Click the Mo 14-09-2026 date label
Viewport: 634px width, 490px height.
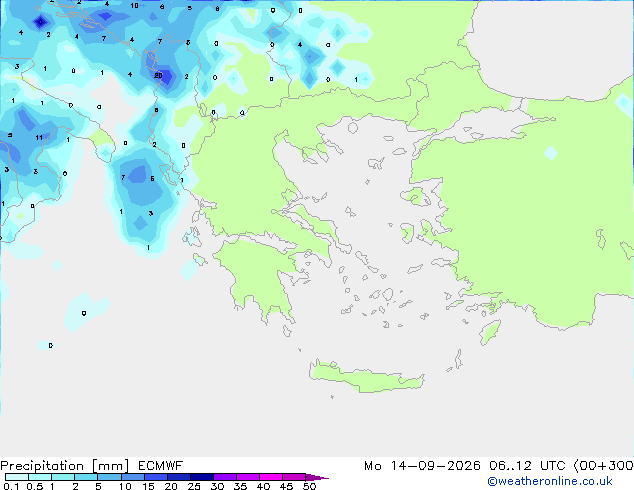(422, 466)
